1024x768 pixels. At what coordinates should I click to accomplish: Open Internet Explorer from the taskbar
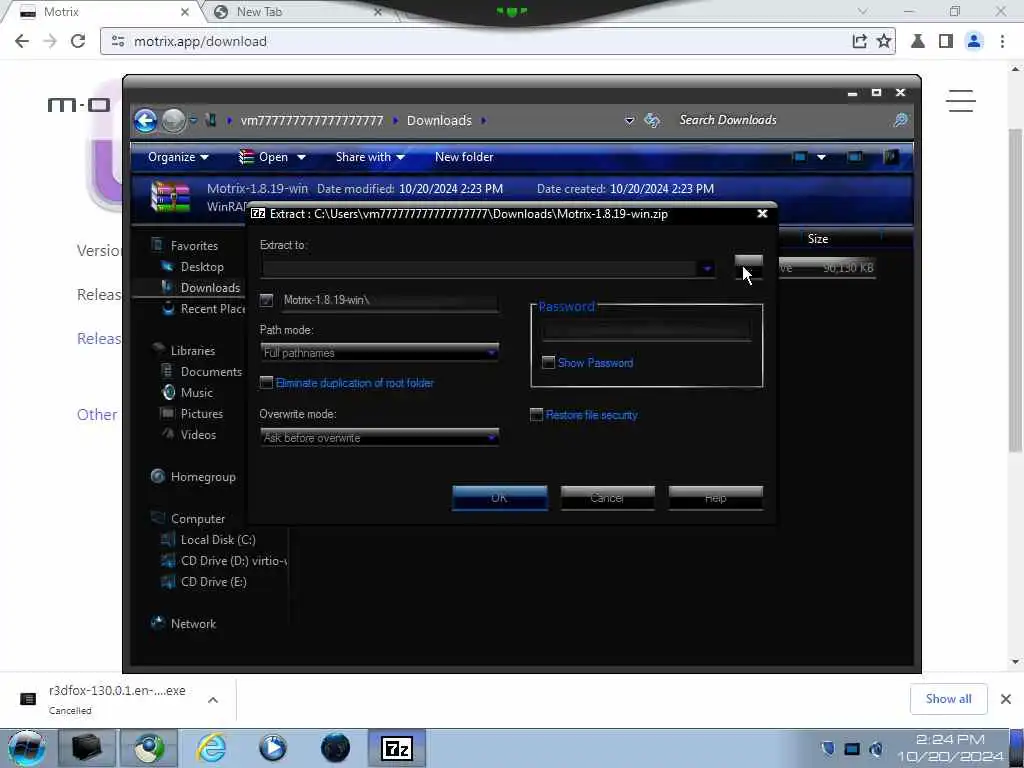click(212, 748)
